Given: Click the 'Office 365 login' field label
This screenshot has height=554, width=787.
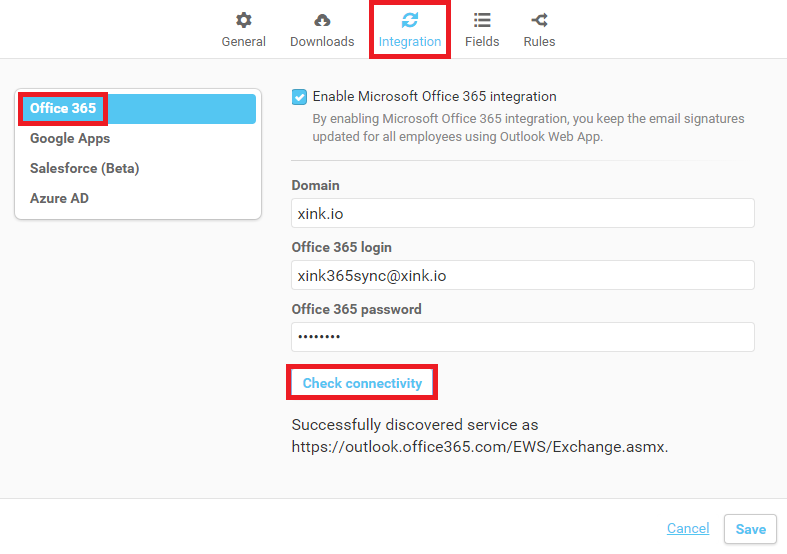Looking at the screenshot, I should click(341, 247).
